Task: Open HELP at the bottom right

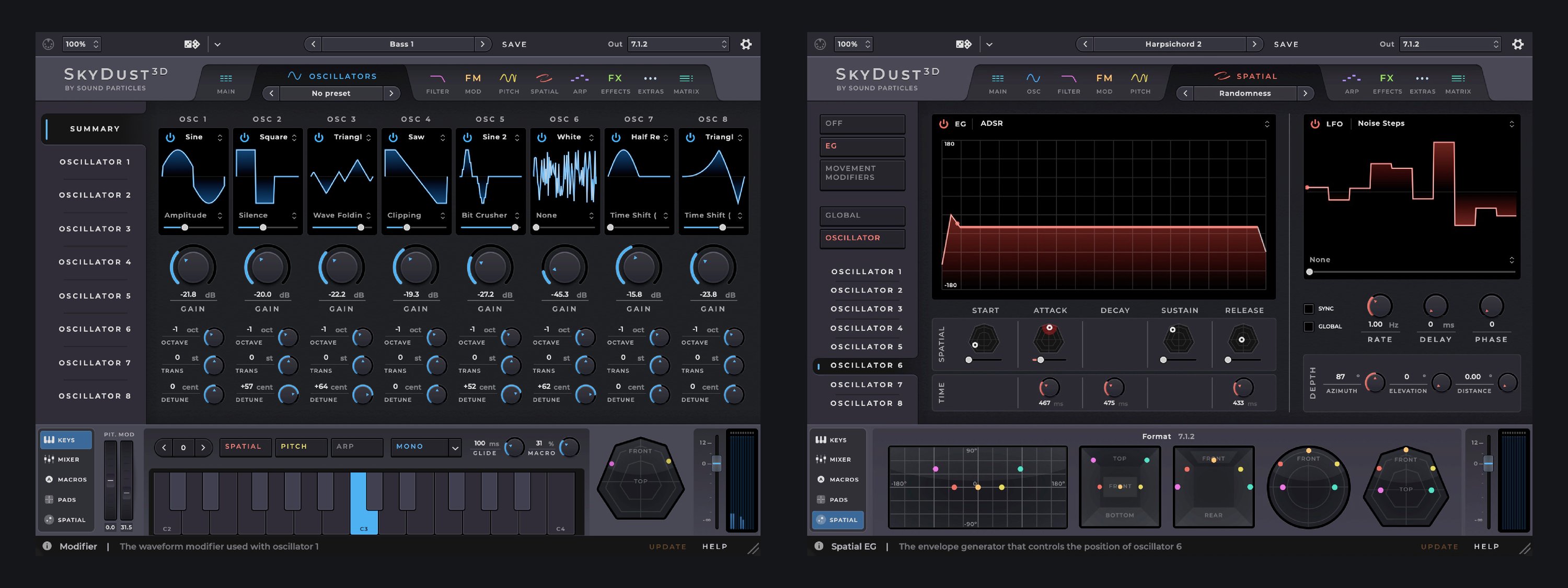Action: coord(1486,546)
